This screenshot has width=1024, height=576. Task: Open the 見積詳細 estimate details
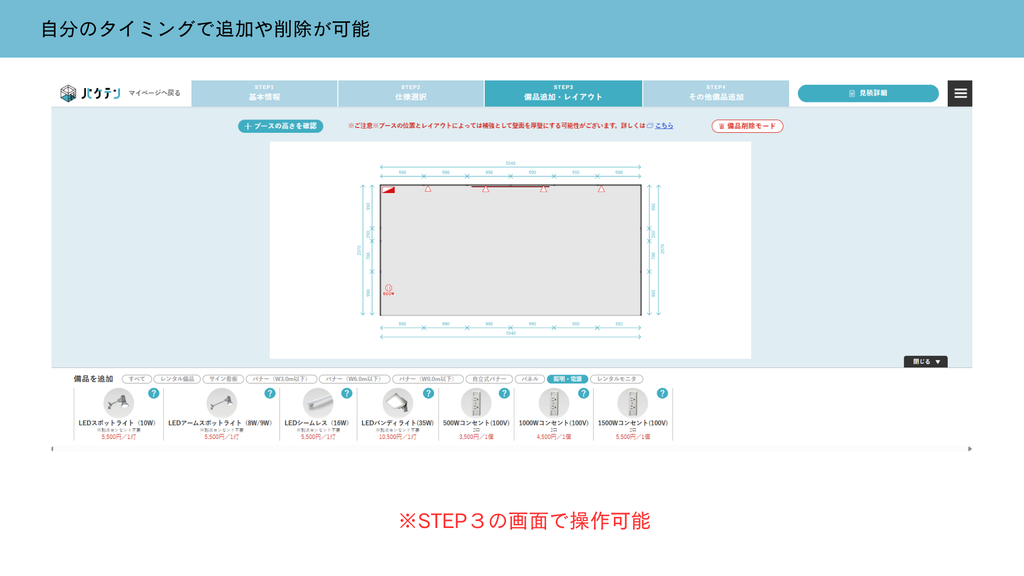tap(868, 93)
